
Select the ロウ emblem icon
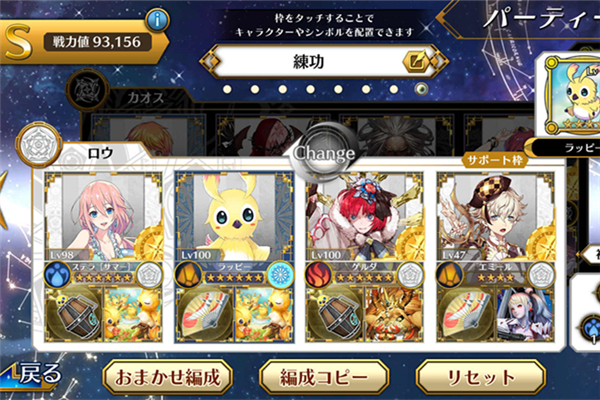[38, 145]
